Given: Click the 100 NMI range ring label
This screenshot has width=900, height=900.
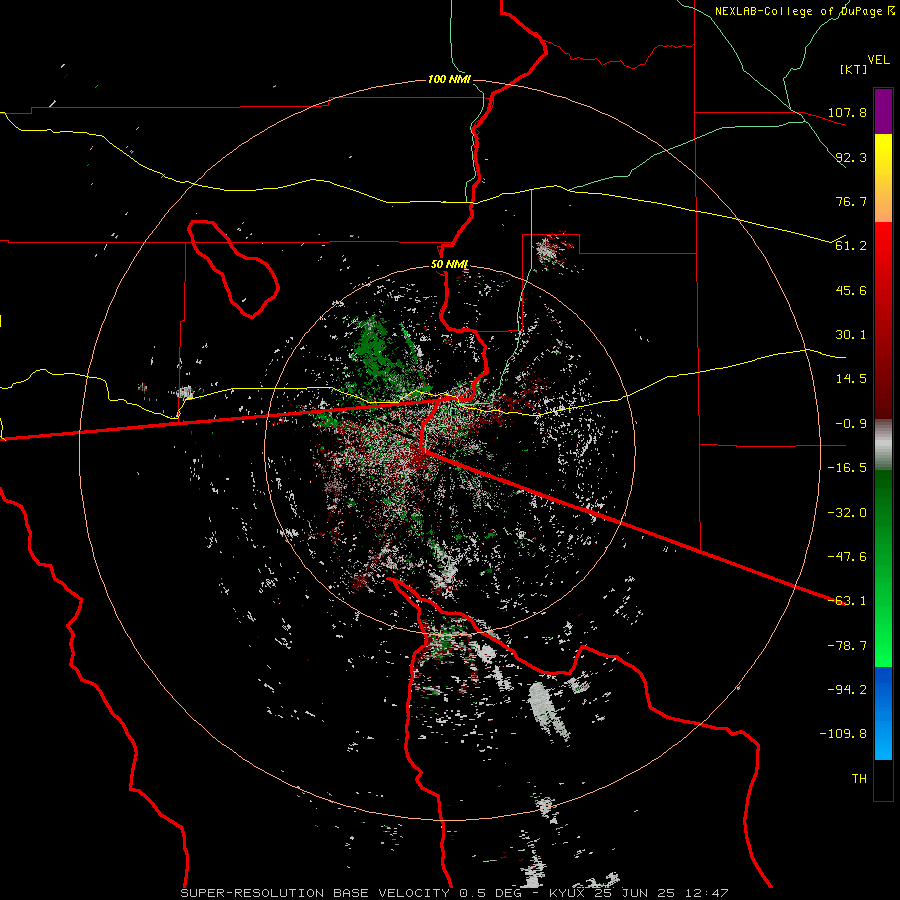Looking at the screenshot, I should click(449, 79).
